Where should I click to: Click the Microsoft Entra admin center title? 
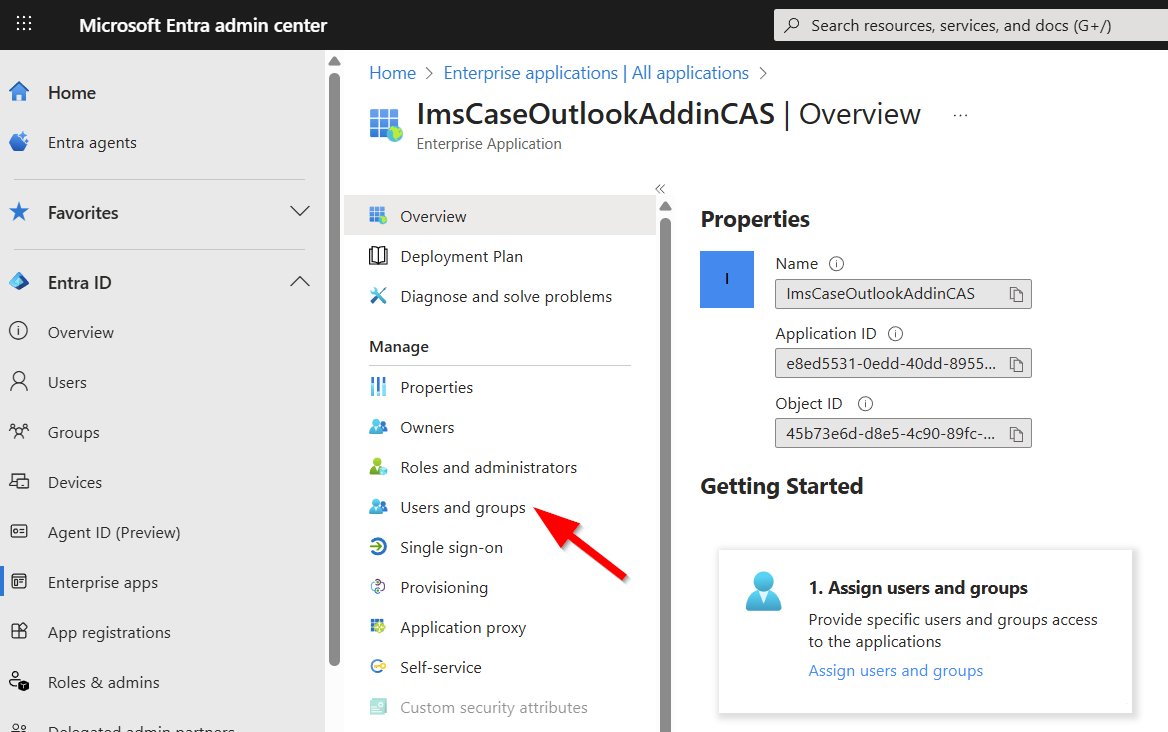click(203, 25)
